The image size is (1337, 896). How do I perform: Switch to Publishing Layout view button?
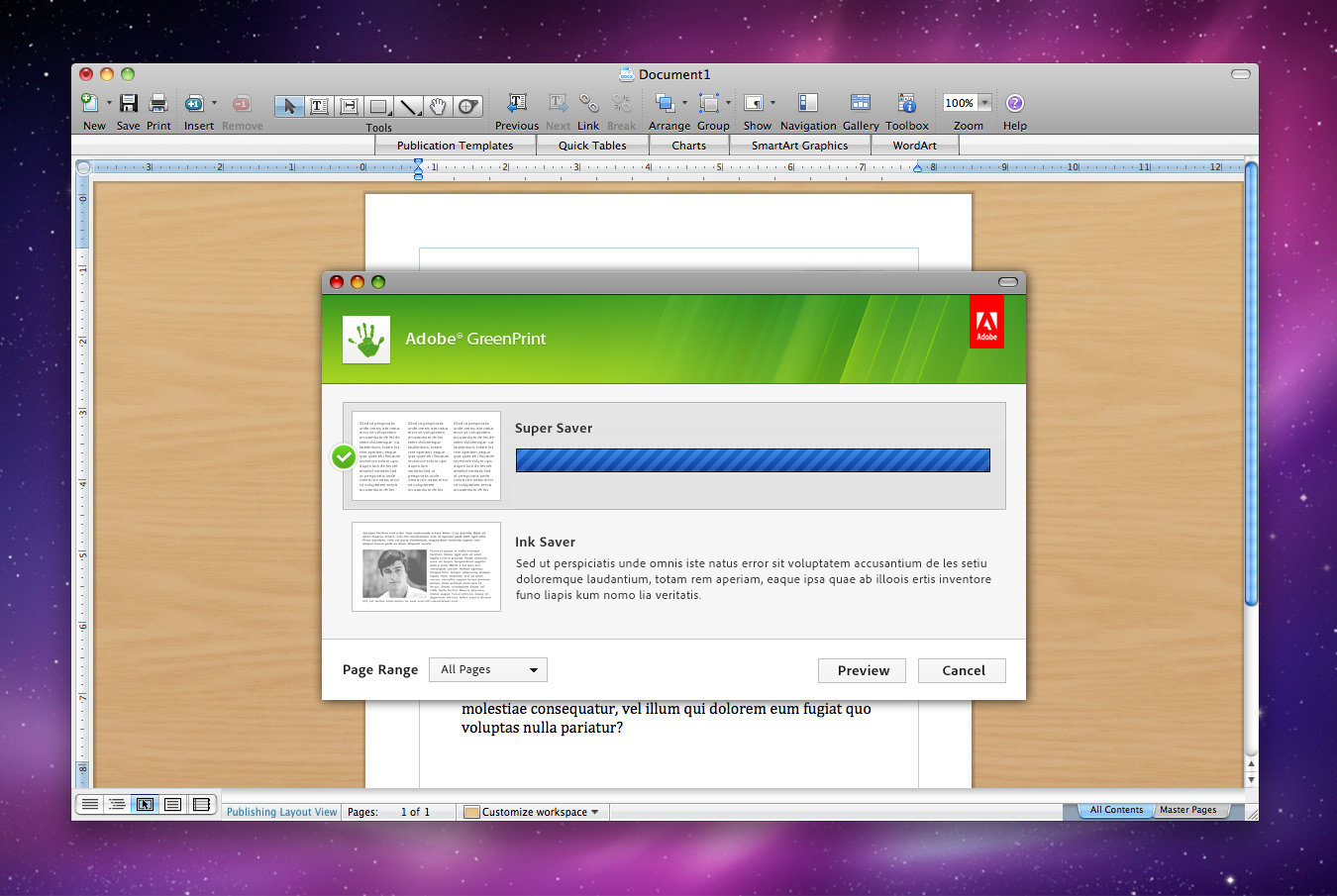145,804
